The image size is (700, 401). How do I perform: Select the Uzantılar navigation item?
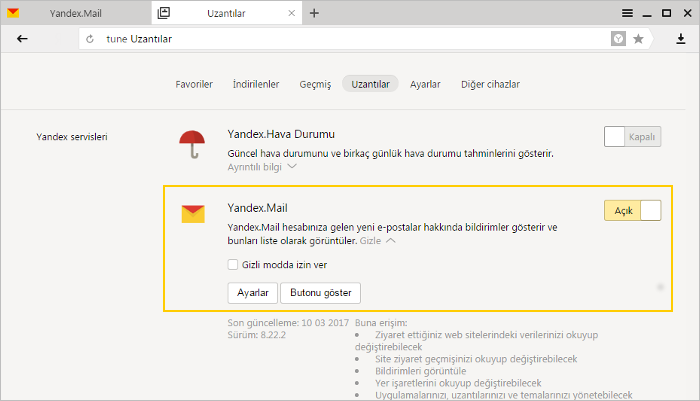click(x=370, y=84)
